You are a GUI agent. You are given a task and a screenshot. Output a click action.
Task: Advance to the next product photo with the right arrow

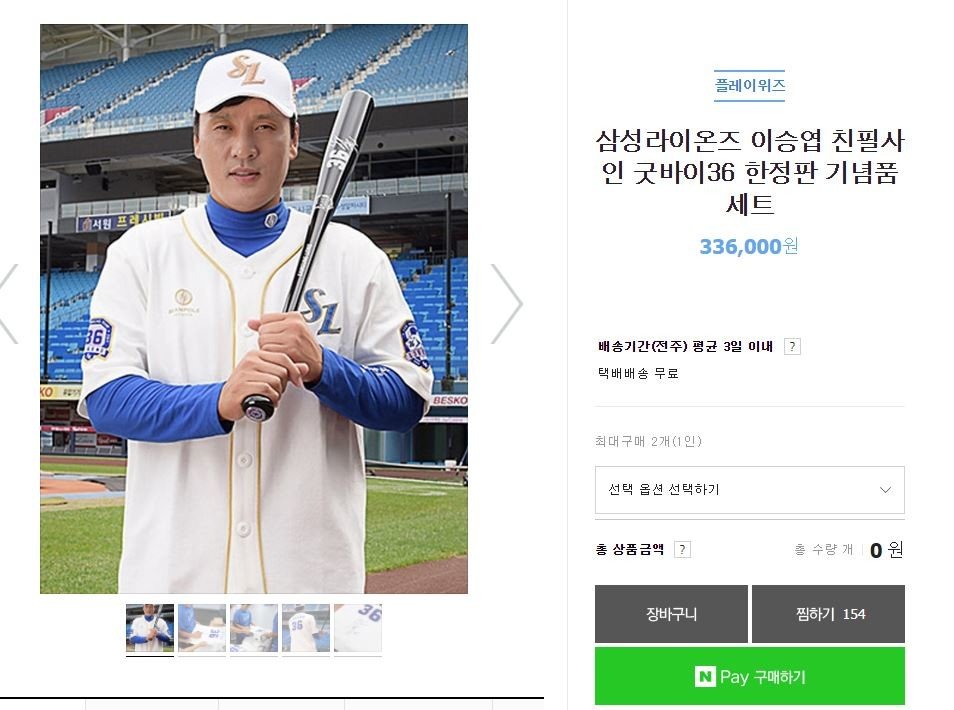(507, 304)
